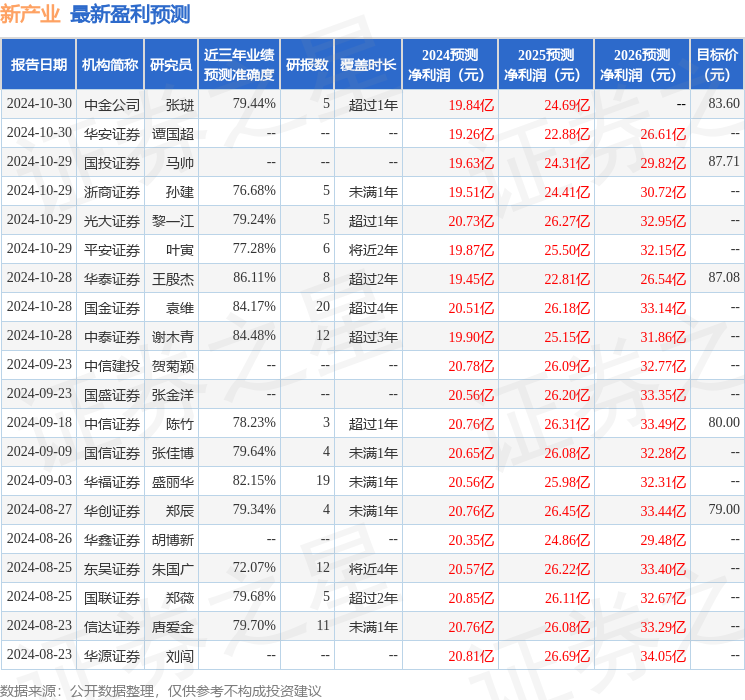Click the 数据来源 disclaimer footnote
Viewport: 745px width, 700px height.
point(161,690)
